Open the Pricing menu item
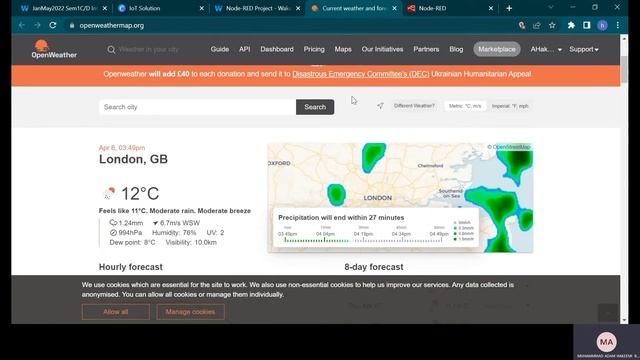 point(314,49)
